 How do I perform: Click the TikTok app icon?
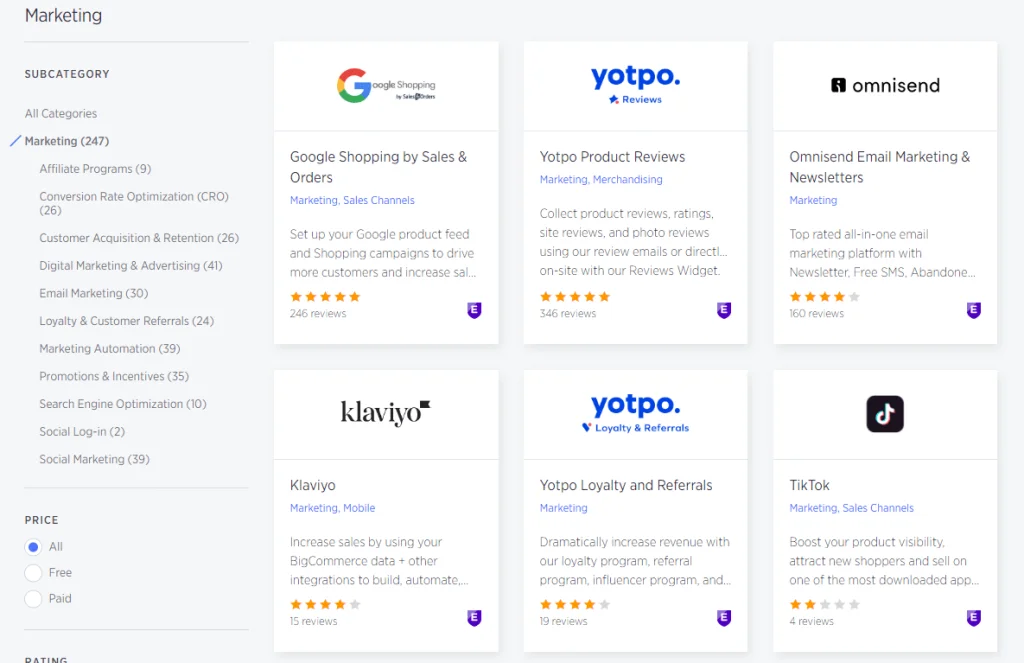point(885,413)
